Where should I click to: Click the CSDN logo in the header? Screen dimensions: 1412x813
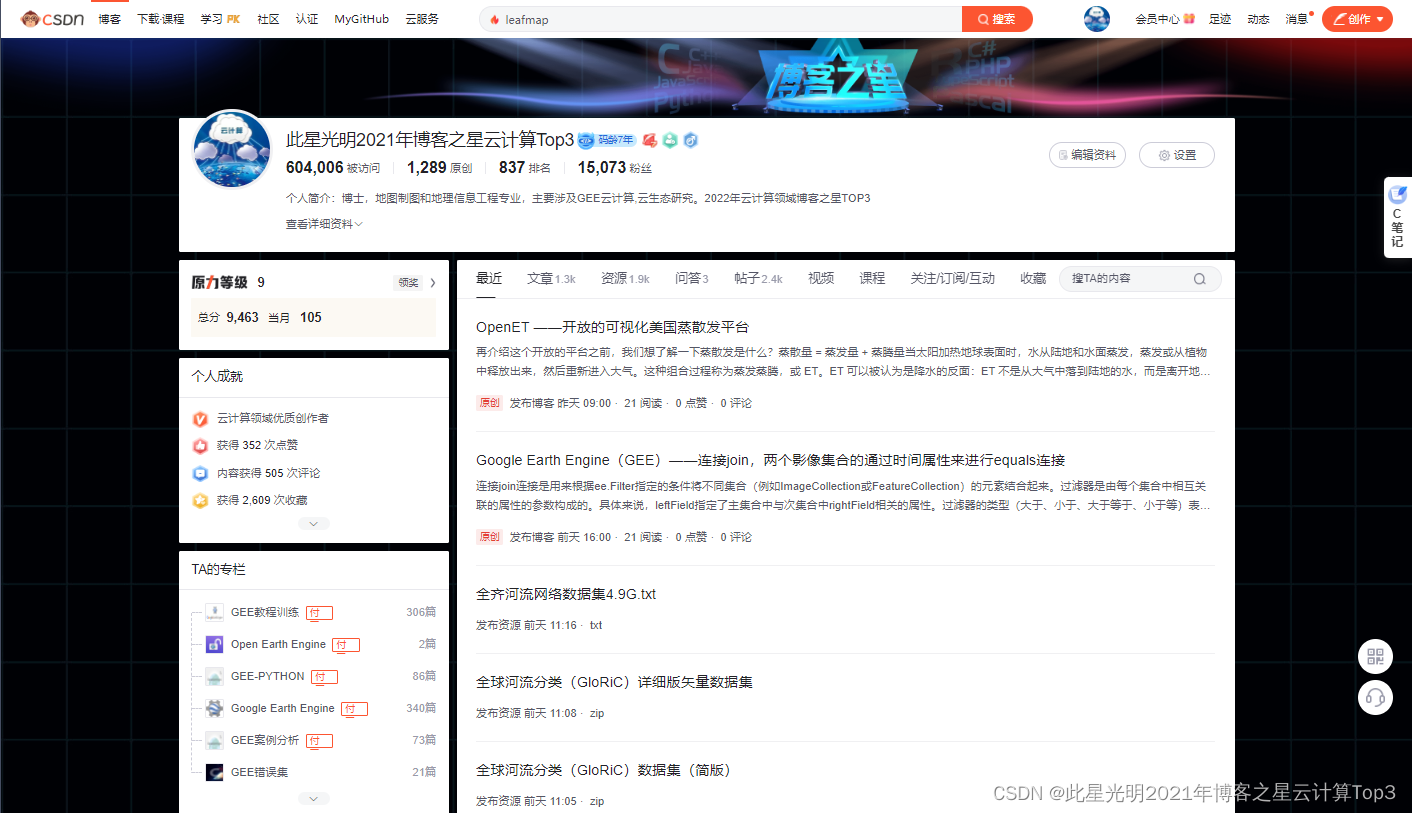tap(53, 19)
